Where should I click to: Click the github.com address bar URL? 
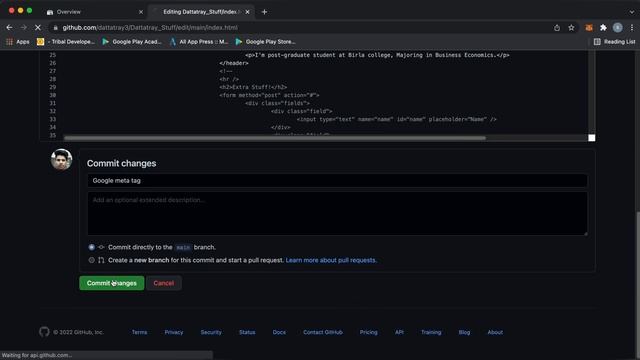click(x=150, y=28)
